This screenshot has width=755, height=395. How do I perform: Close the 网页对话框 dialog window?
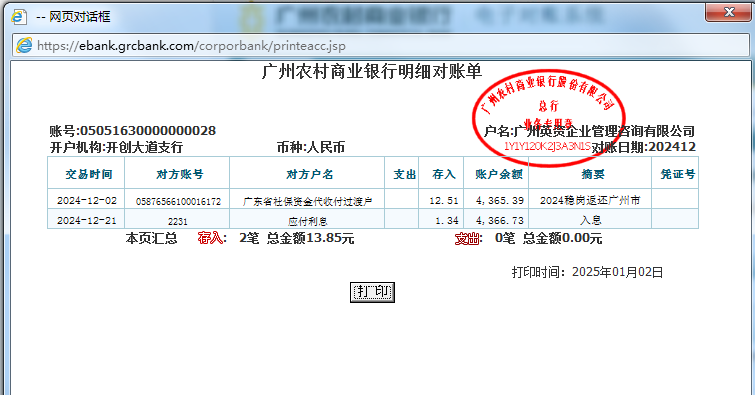pos(728,12)
